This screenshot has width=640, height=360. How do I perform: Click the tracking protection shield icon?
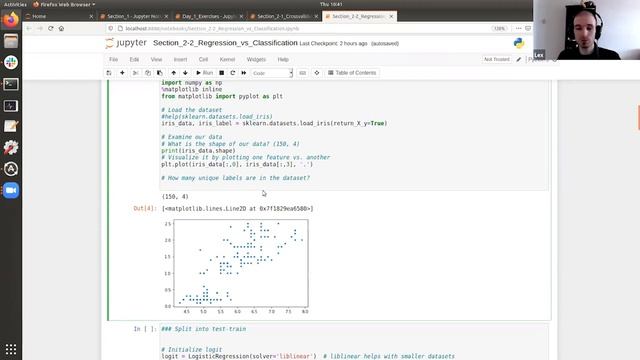pyautogui.click(x=111, y=29)
